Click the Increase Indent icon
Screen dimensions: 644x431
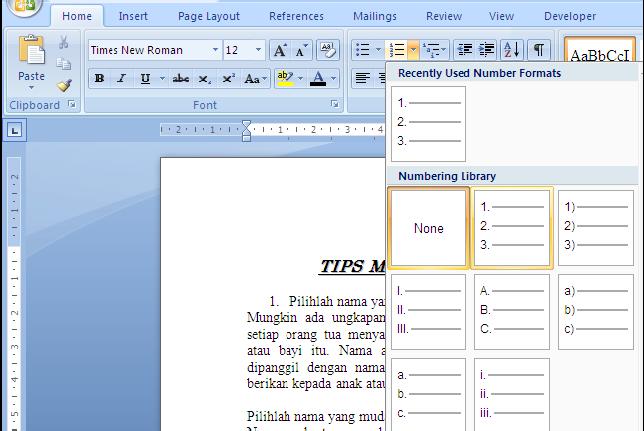tap(487, 50)
